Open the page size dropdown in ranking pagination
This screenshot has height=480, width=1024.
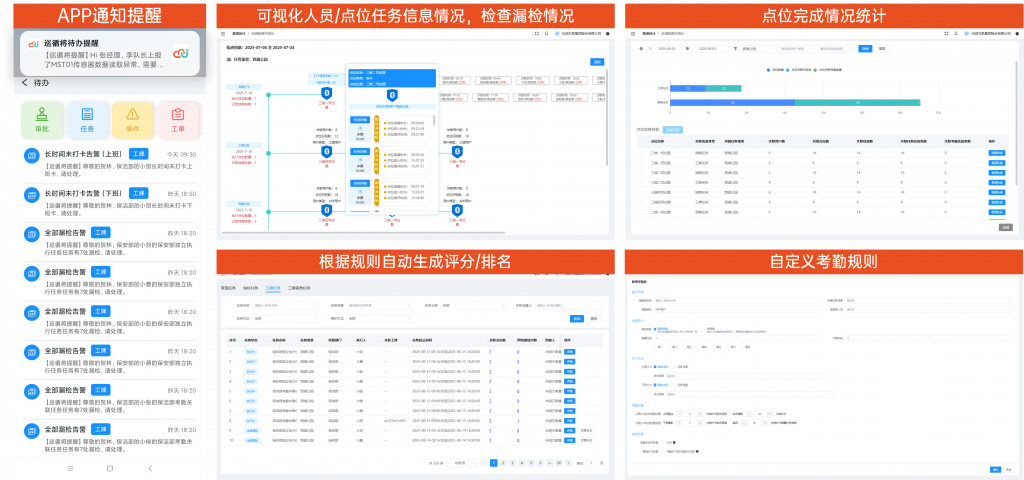[459, 463]
